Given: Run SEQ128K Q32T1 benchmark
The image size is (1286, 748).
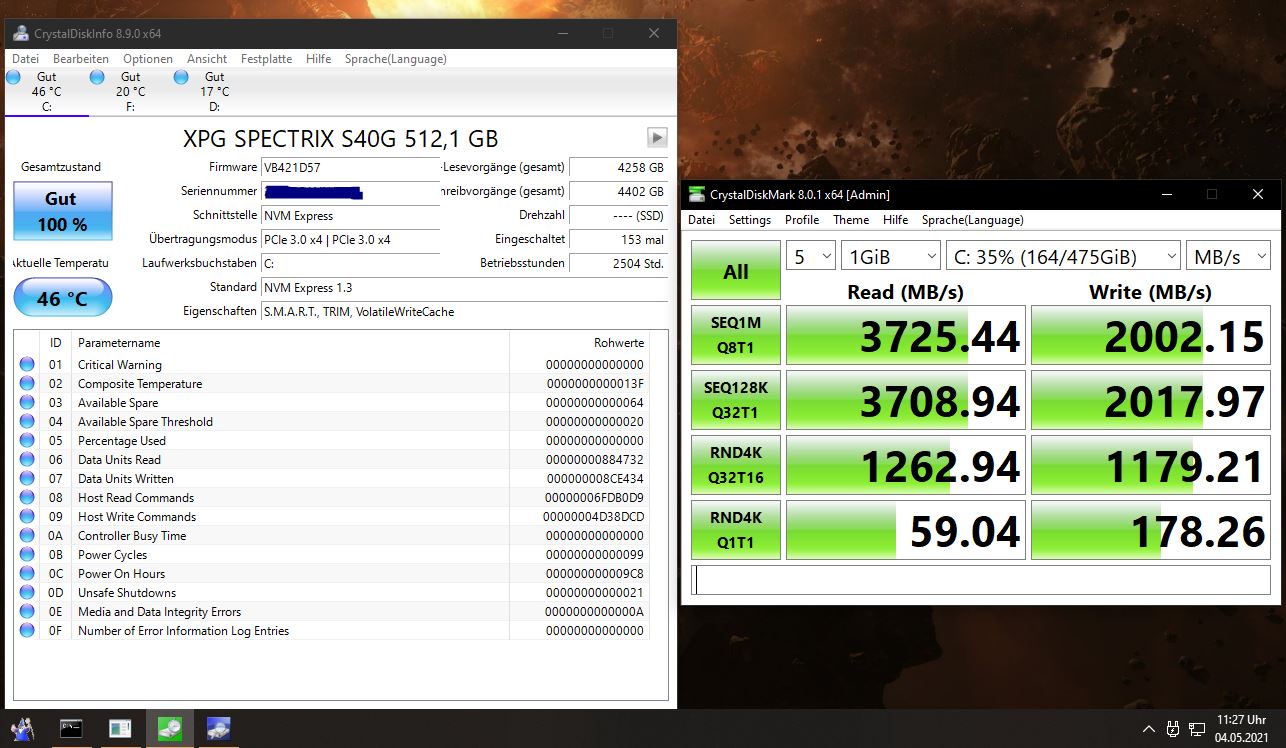Looking at the screenshot, I should pos(736,400).
